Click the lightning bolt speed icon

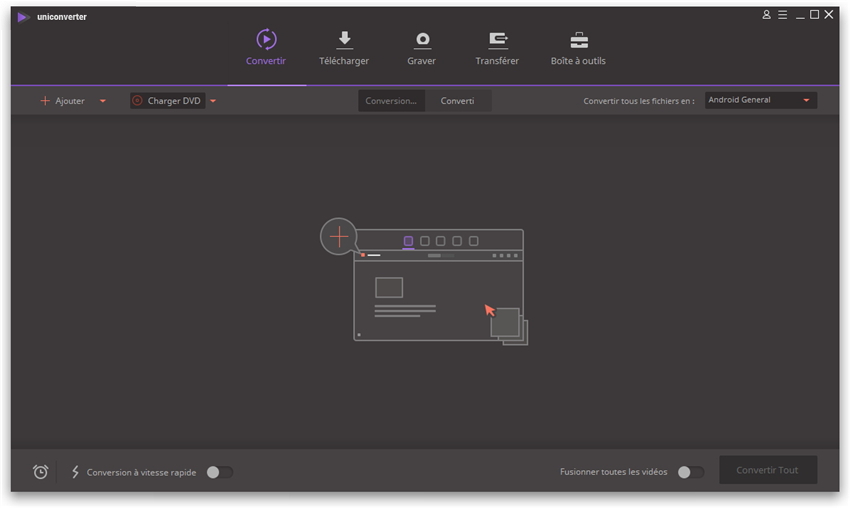[75, 472]
